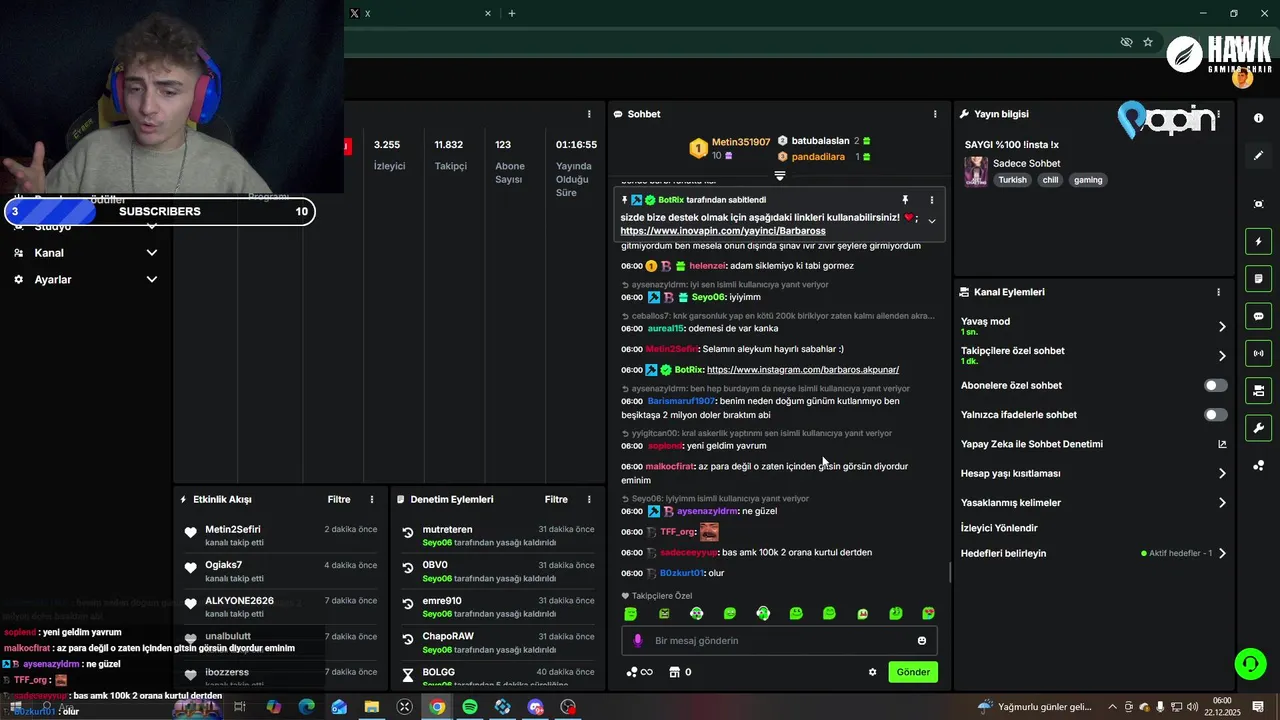Toggle Yalnızca ifadelerle sohbet switch
Screen dimensions: 1280x720
point(1216,415)
